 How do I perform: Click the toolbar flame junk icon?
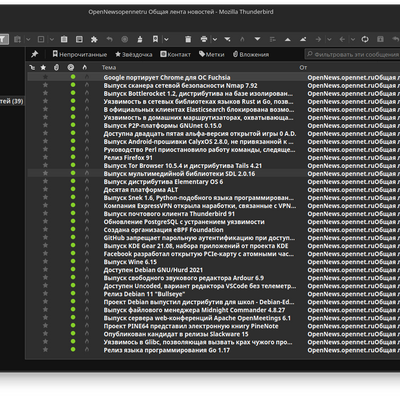point(242,39)
